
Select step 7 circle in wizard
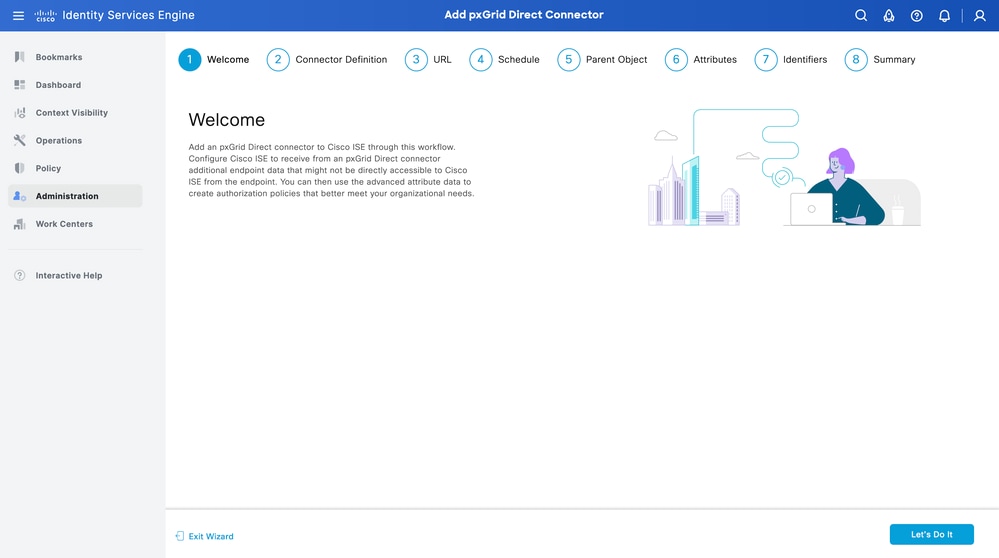(766, 59)
